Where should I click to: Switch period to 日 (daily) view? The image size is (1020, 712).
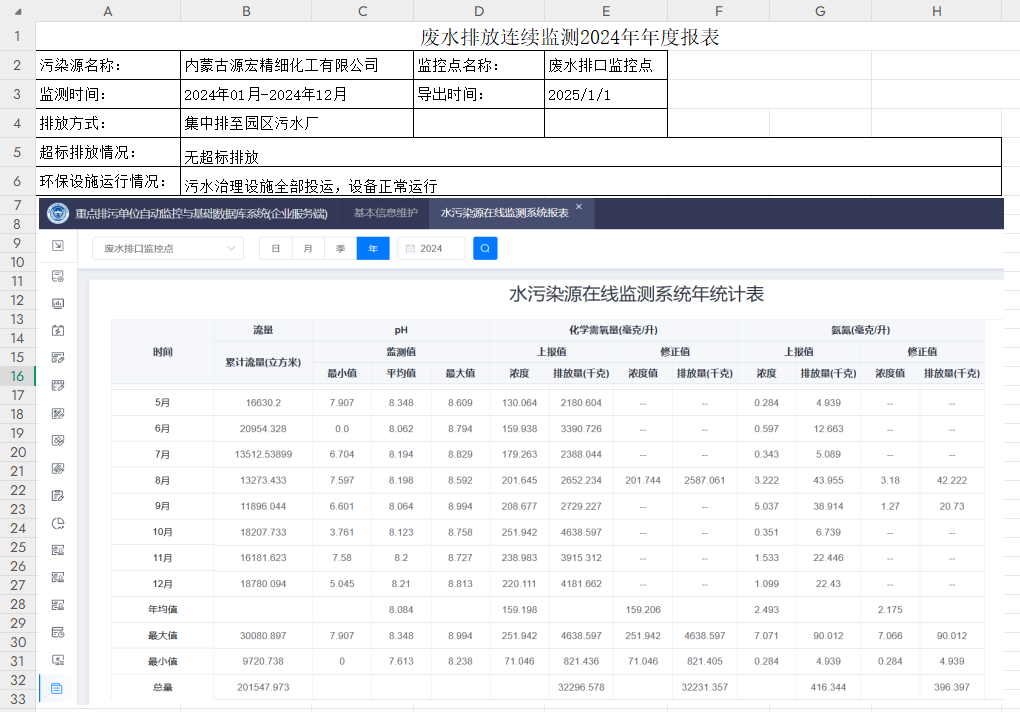point(275,248)
